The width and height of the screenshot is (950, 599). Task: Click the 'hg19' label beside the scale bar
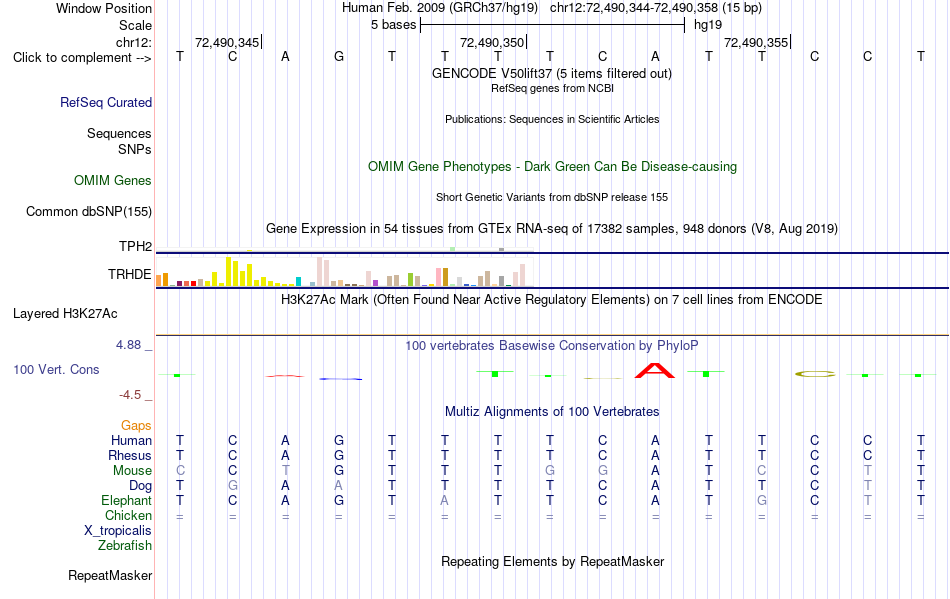click(x=708, y=25)
